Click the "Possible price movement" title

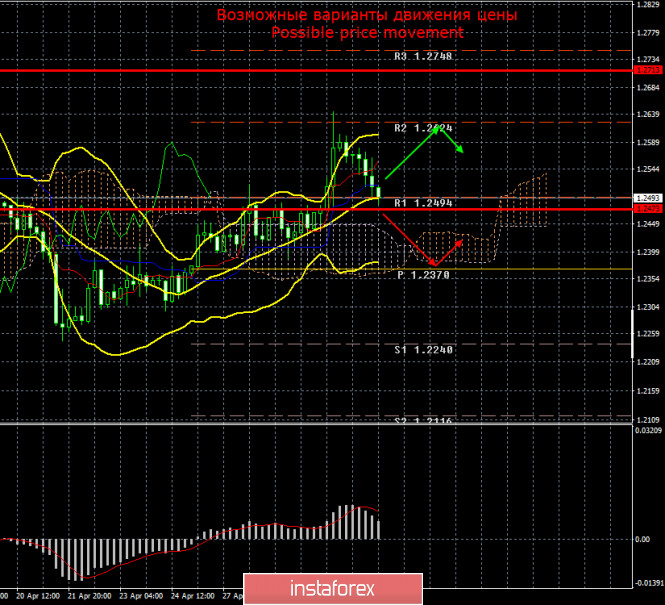pos(368,33)
